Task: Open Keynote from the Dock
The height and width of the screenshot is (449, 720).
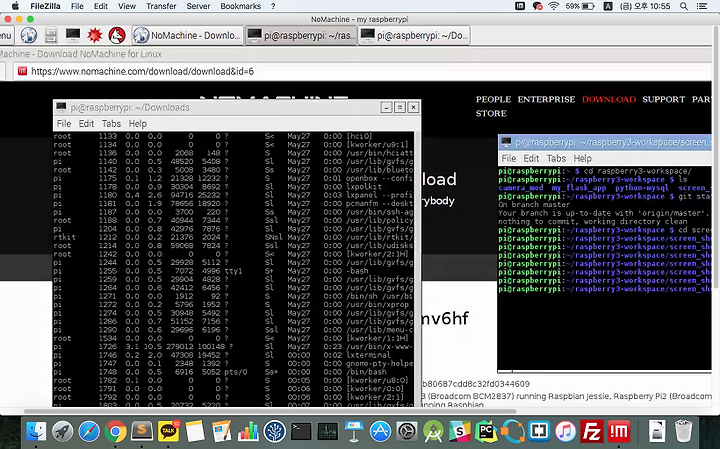Action: click(x=354, y=432)
